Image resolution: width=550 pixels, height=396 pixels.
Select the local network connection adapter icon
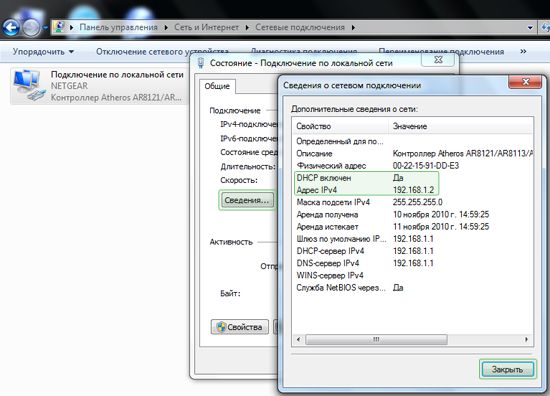pyautogui.click(x=29, y=85)
